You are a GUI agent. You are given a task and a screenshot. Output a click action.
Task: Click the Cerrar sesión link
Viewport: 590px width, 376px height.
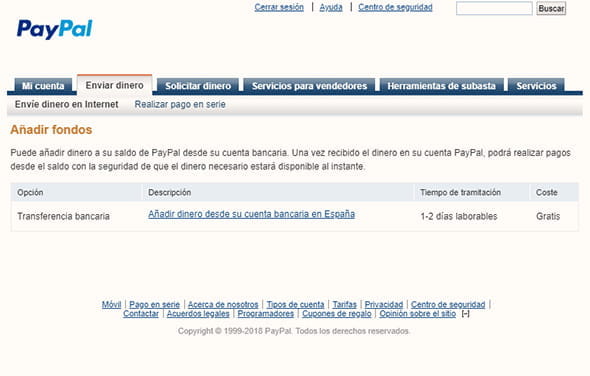point(279,7)
